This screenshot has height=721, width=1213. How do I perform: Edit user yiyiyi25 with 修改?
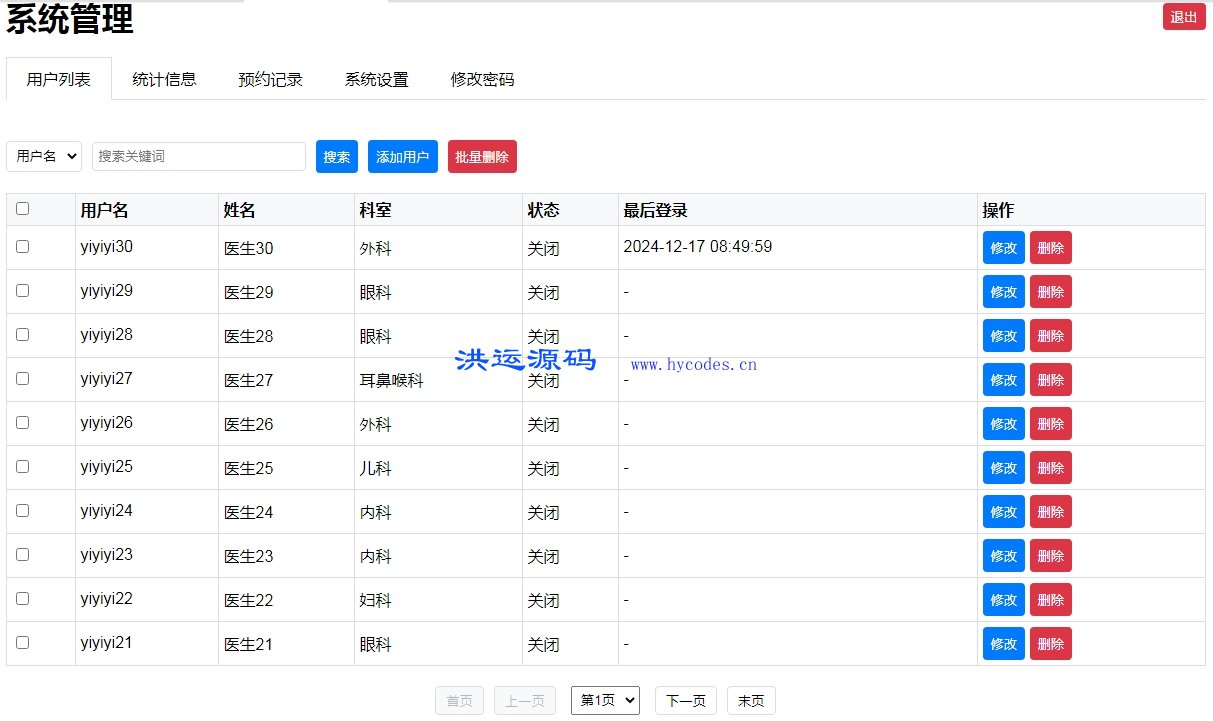pyautogui.click(x=1003, y=467)
